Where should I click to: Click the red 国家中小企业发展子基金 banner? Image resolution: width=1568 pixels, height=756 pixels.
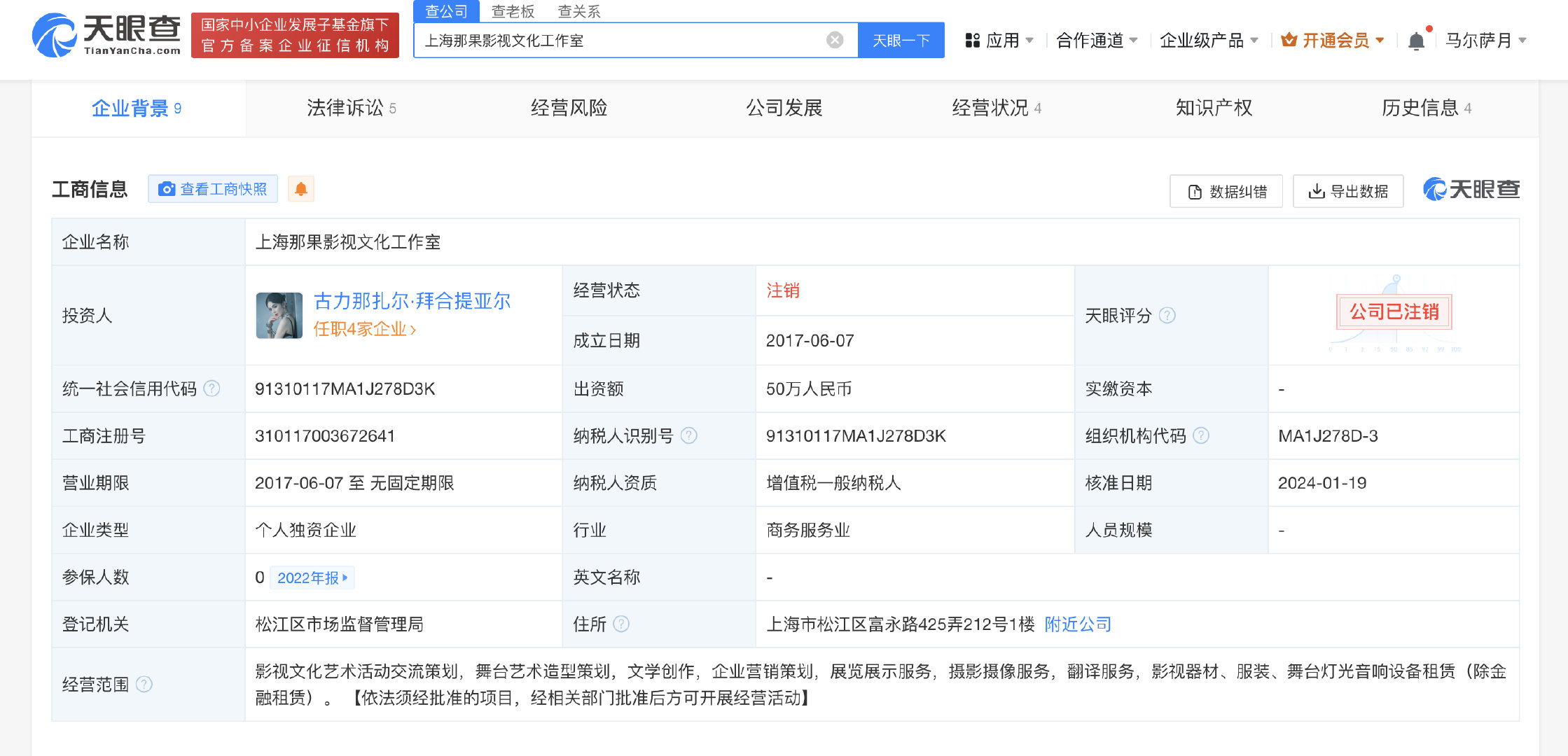[x=295, y=35]
